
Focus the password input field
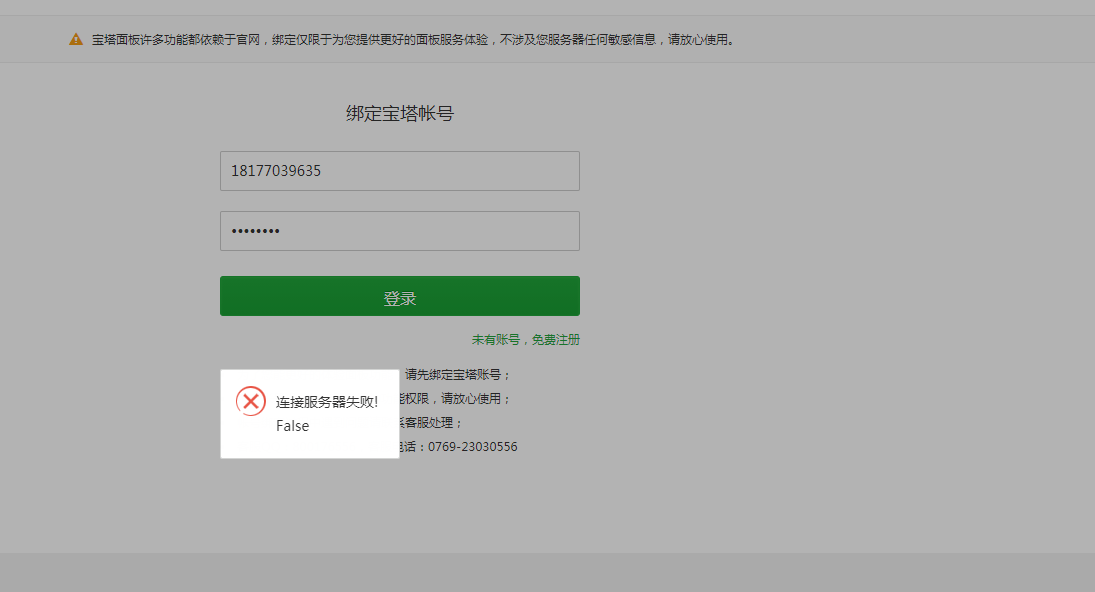(399, 231)
